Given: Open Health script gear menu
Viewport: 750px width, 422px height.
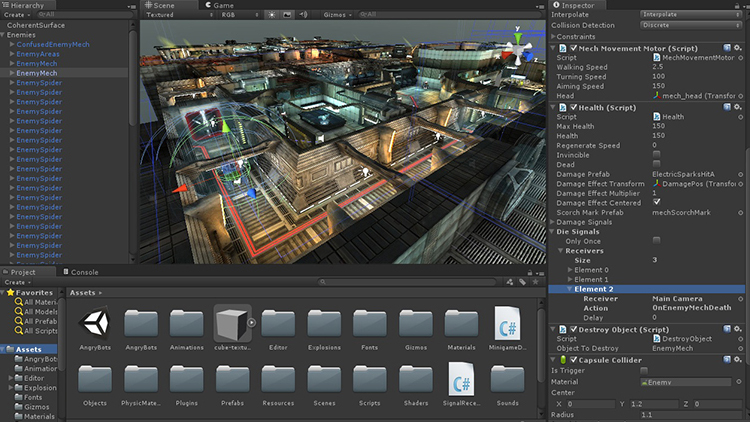Looking at the screenshot, I should pyautogui.click(x=738, y=107).
